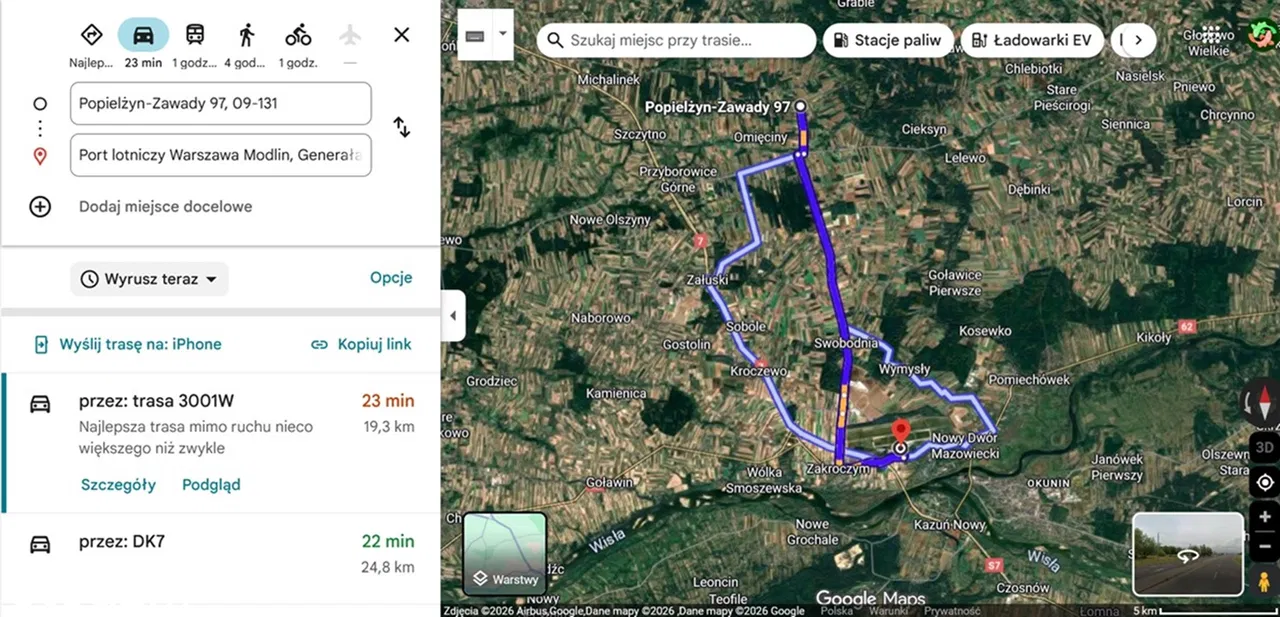Open the Wyrusz teraz departure dropdown
This screenshot has height=617, width=1280.
point(150,279)
